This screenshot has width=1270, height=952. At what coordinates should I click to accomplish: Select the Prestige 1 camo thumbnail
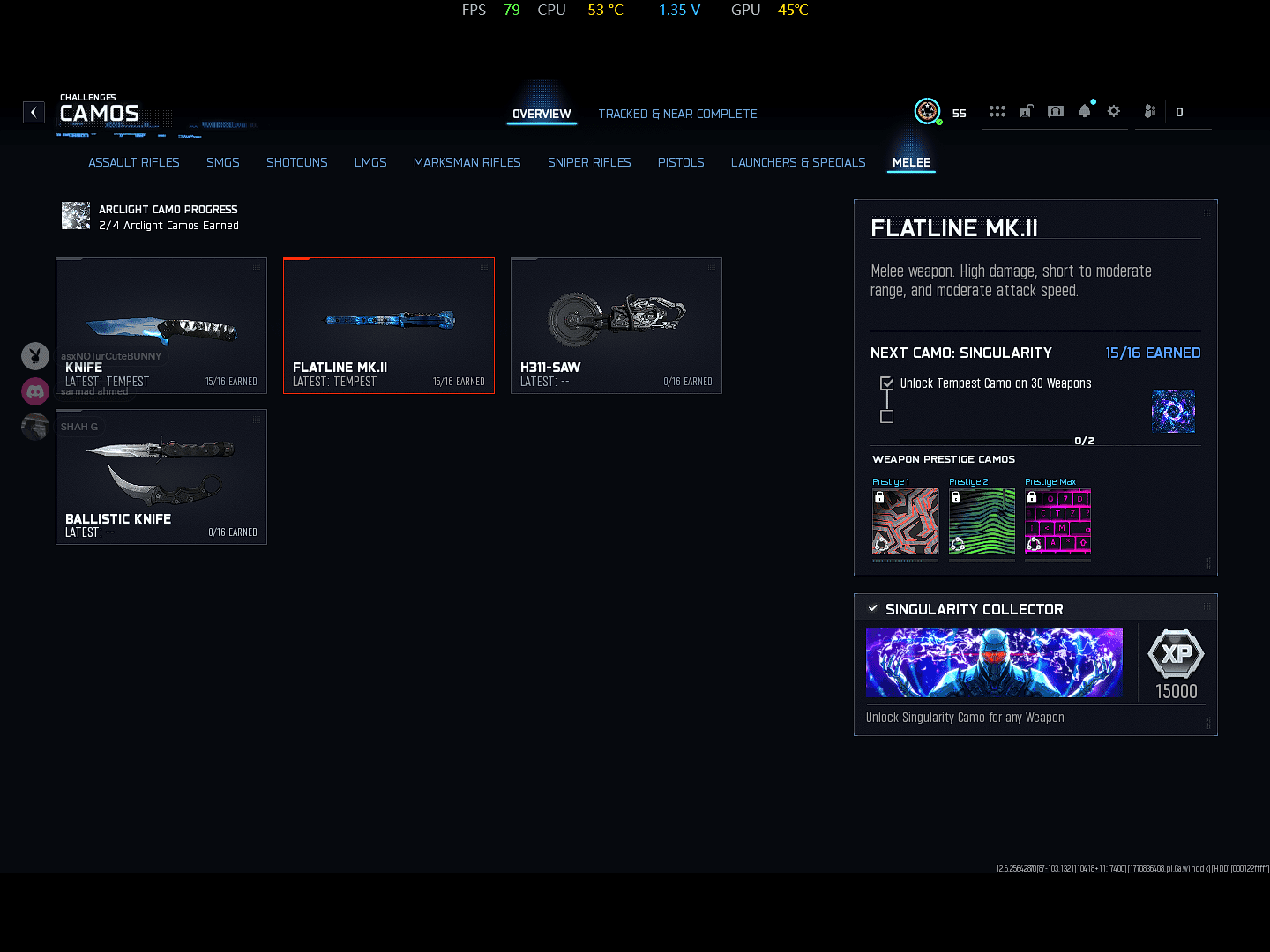click(x=905, y=522)
